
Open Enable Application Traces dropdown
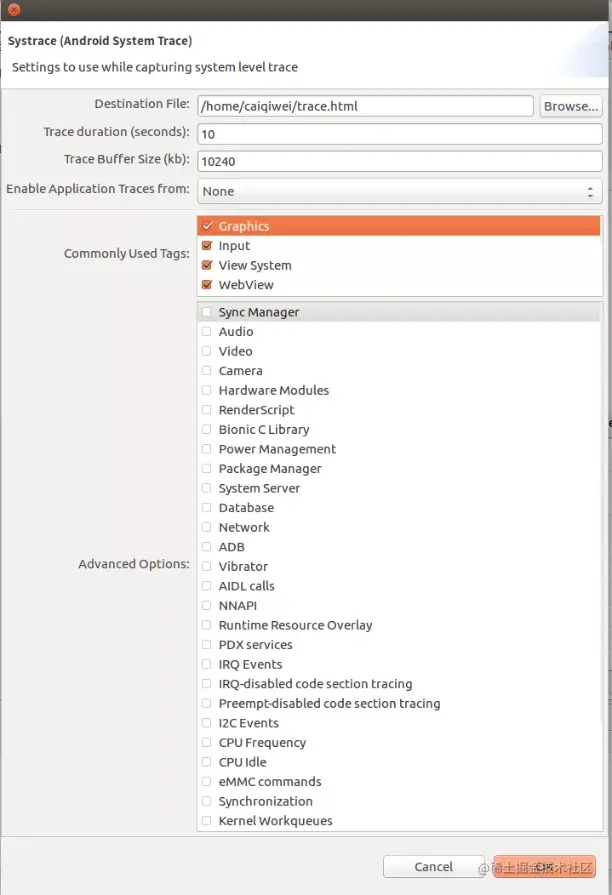click(400, 191)
